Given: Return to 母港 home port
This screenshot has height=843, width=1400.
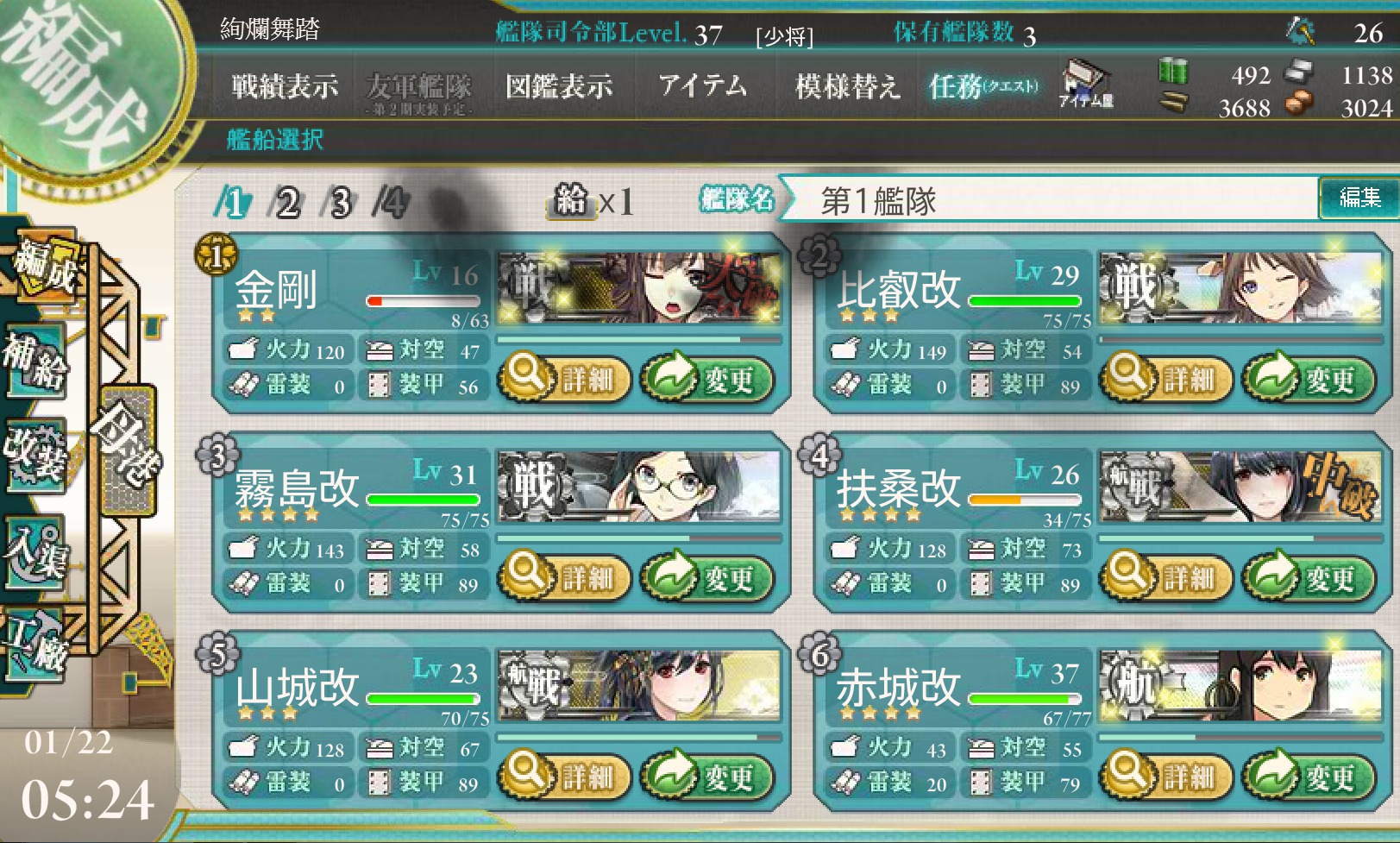Looking at the screenshot, I should [128, 450].
